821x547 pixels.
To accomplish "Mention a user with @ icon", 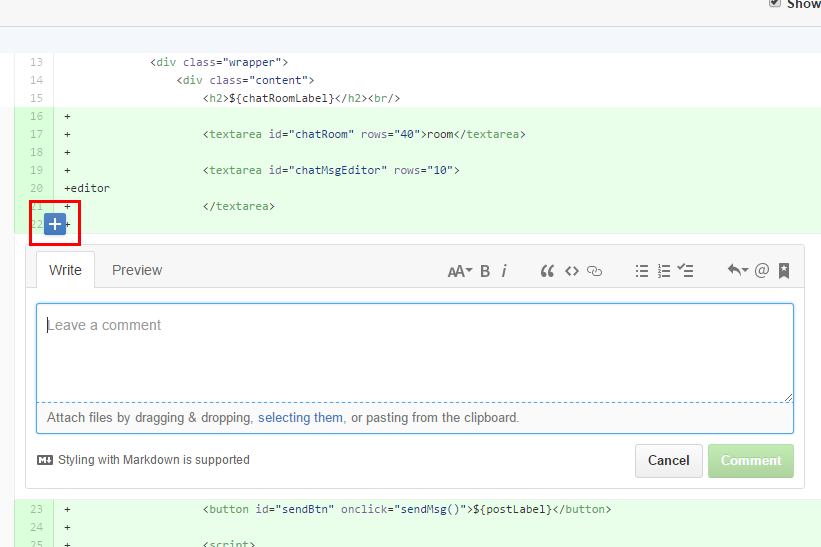I will [x=762, y=271].
